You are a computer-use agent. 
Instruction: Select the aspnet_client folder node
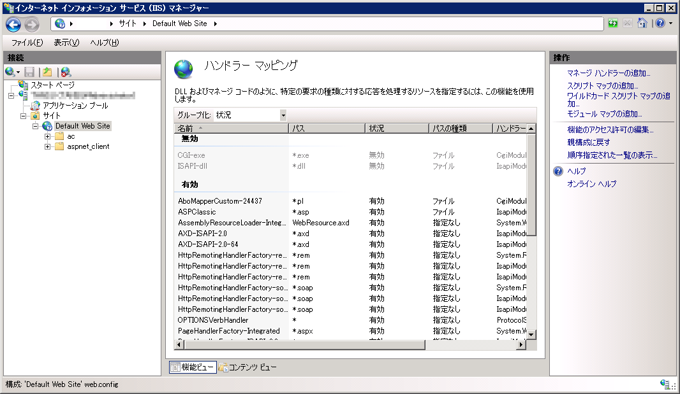[x=88, y=147]
